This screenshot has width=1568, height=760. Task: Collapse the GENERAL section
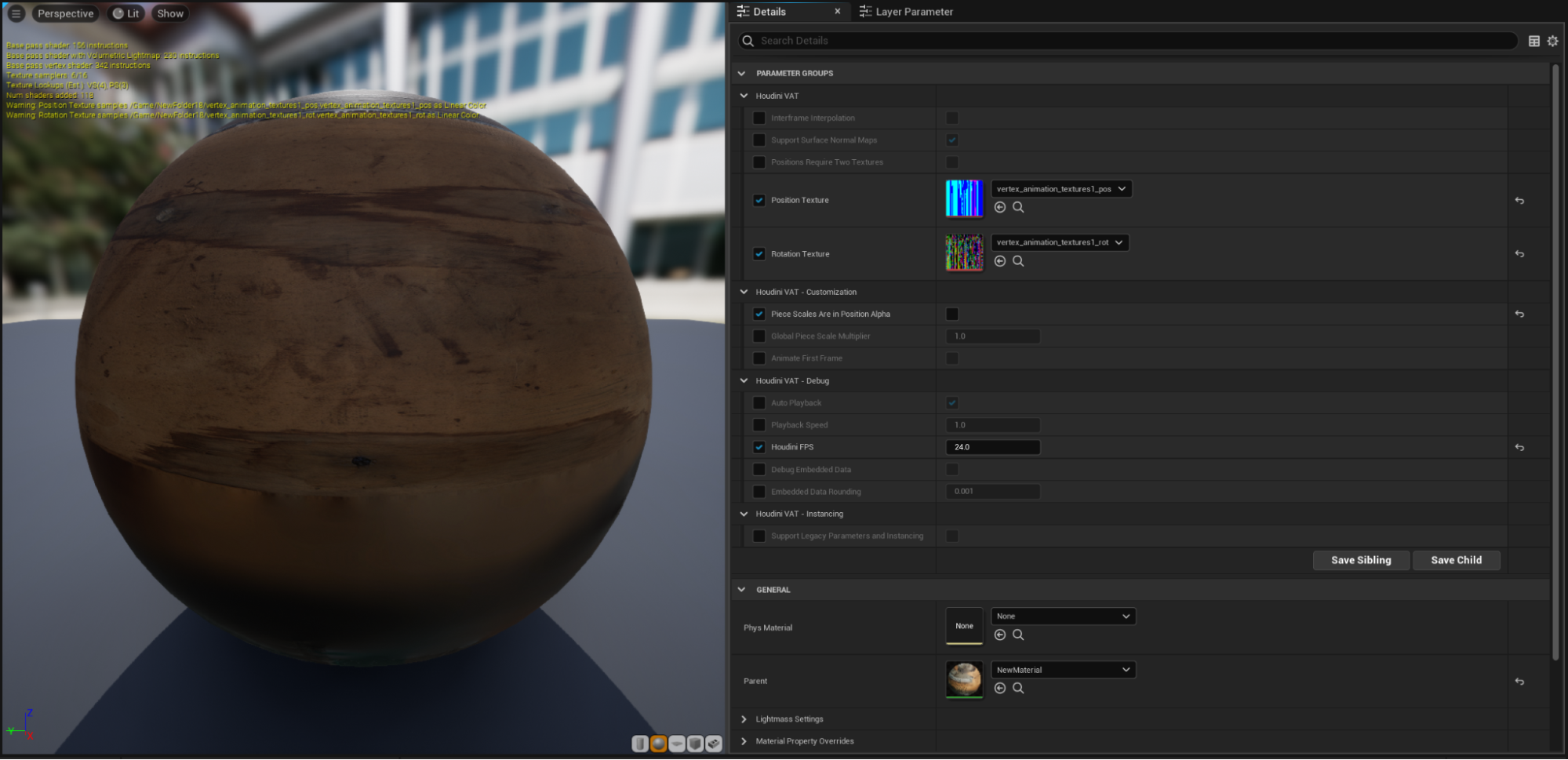click(x=742, y=590)
